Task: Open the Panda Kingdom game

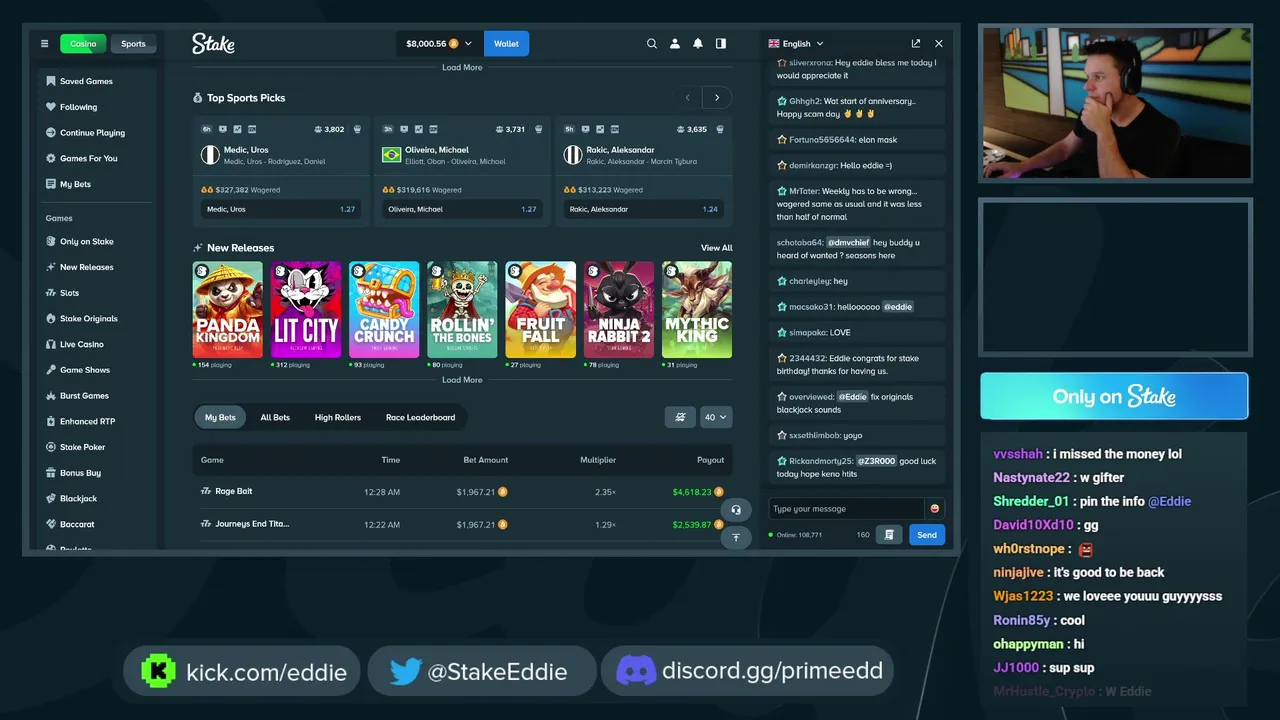Action: pyautogui.click(x=228, y=310)
